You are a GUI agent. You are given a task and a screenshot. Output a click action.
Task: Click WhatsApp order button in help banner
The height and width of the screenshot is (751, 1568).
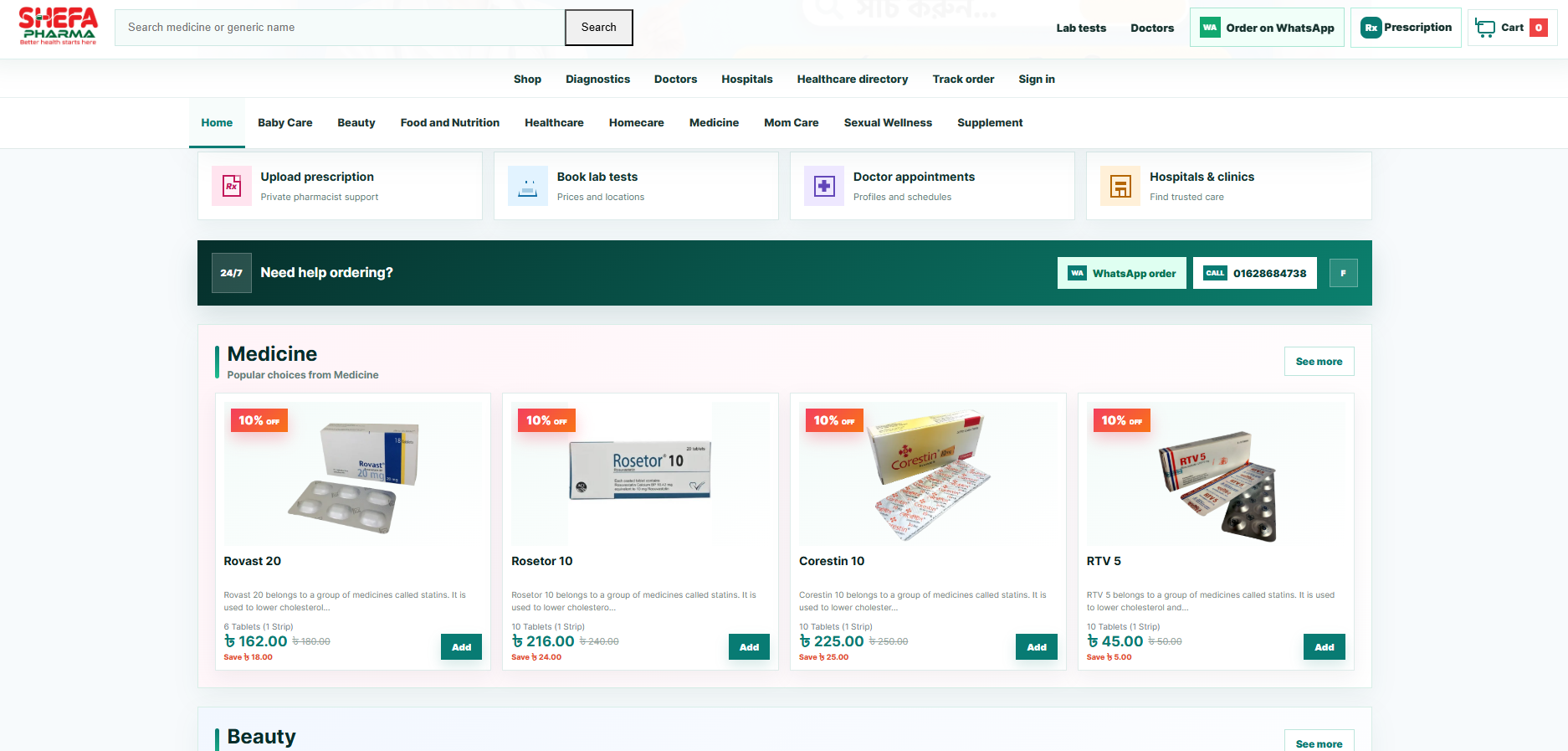(x=1122, y=273)
